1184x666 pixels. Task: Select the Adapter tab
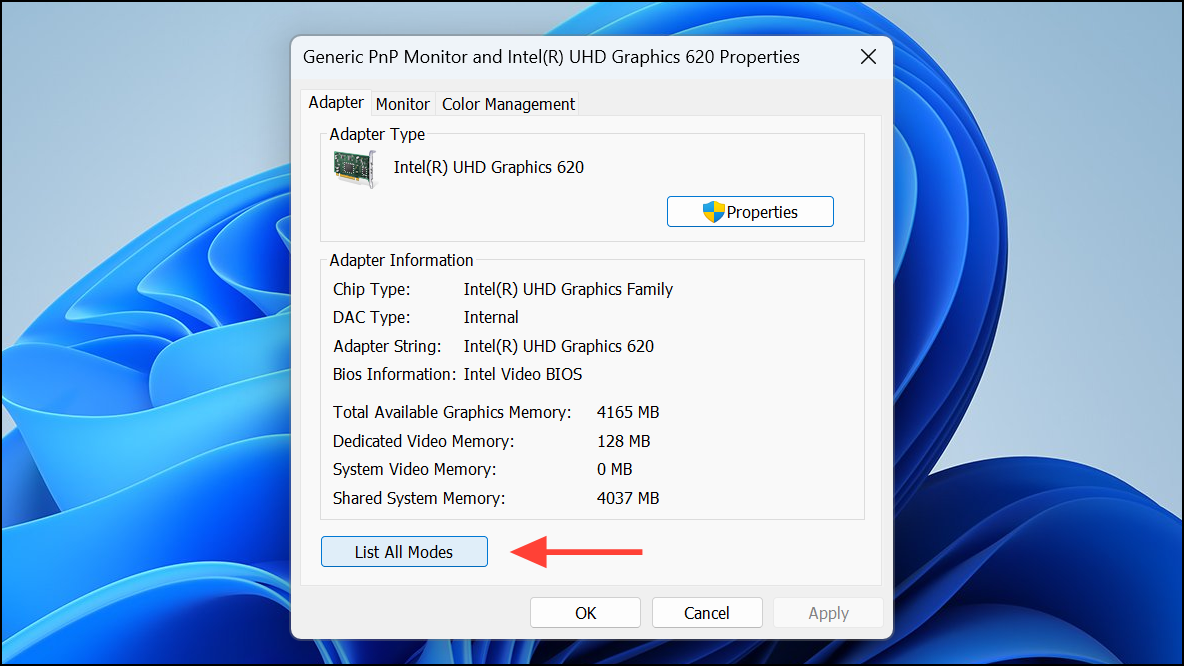click(336, 102)
